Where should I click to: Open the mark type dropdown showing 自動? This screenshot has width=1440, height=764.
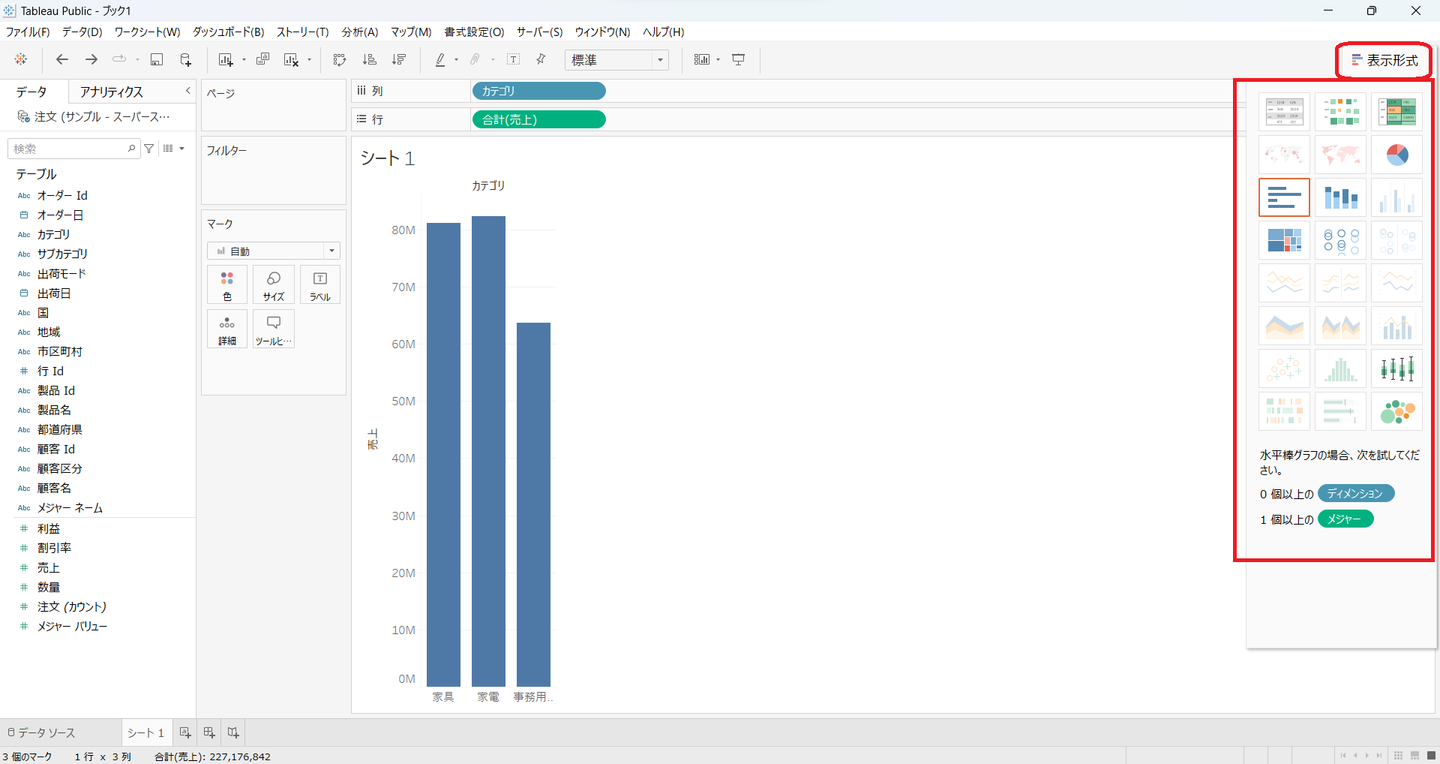click(x=273, y=251)
